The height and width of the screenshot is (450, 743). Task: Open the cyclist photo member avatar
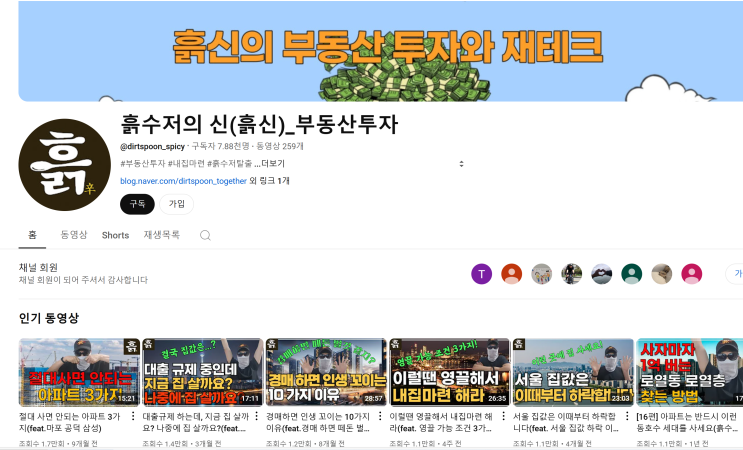tap(571, 274)
